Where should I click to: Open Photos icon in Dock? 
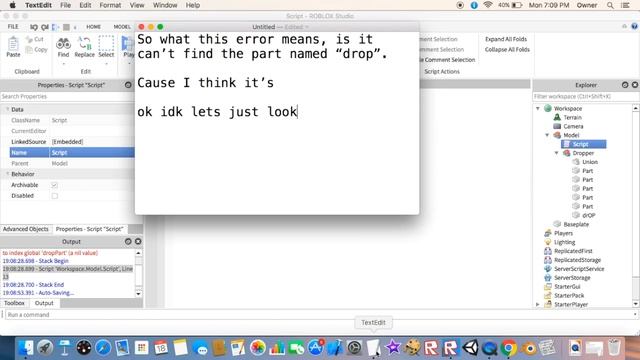(x=258, y=348)
